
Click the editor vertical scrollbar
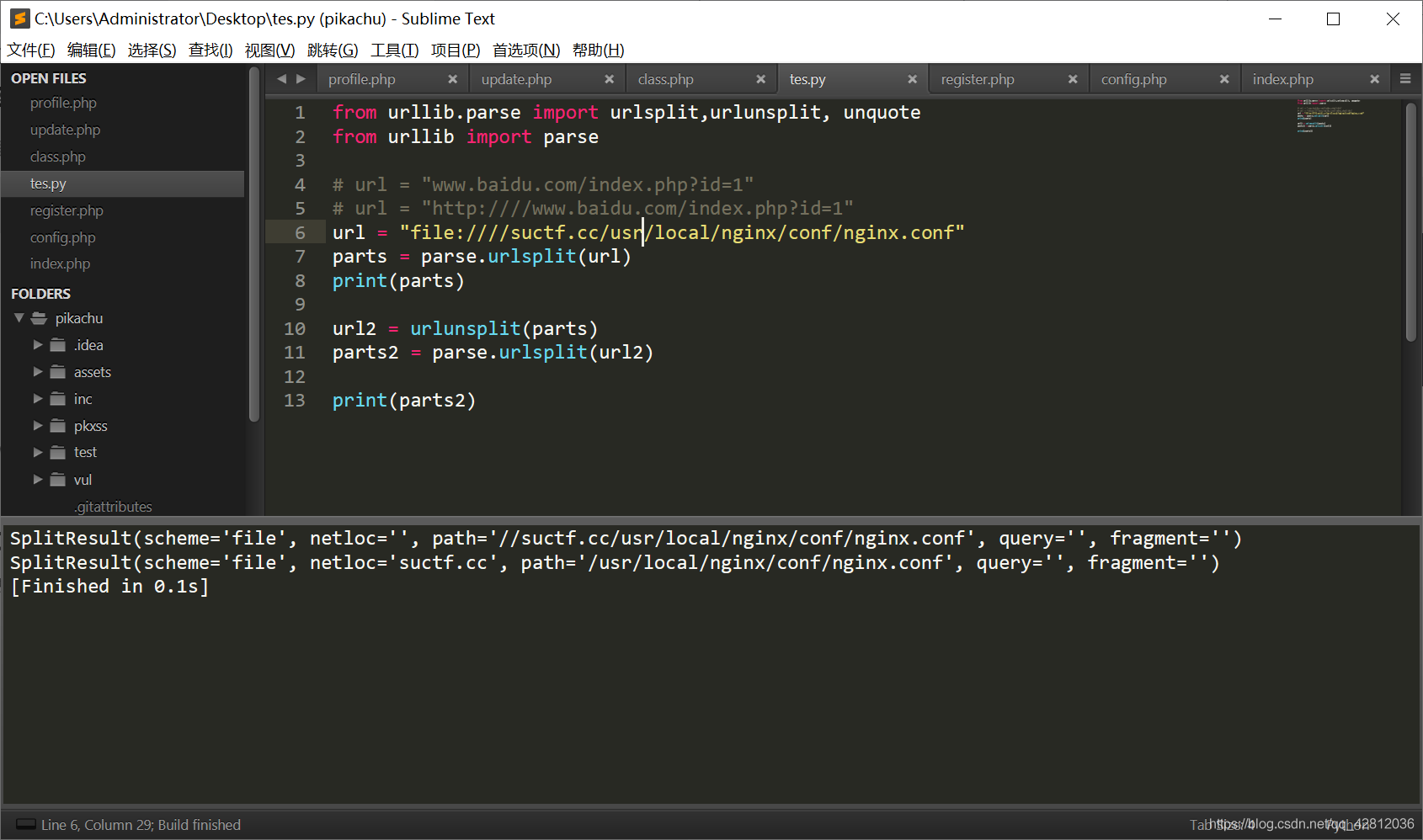1411,222
